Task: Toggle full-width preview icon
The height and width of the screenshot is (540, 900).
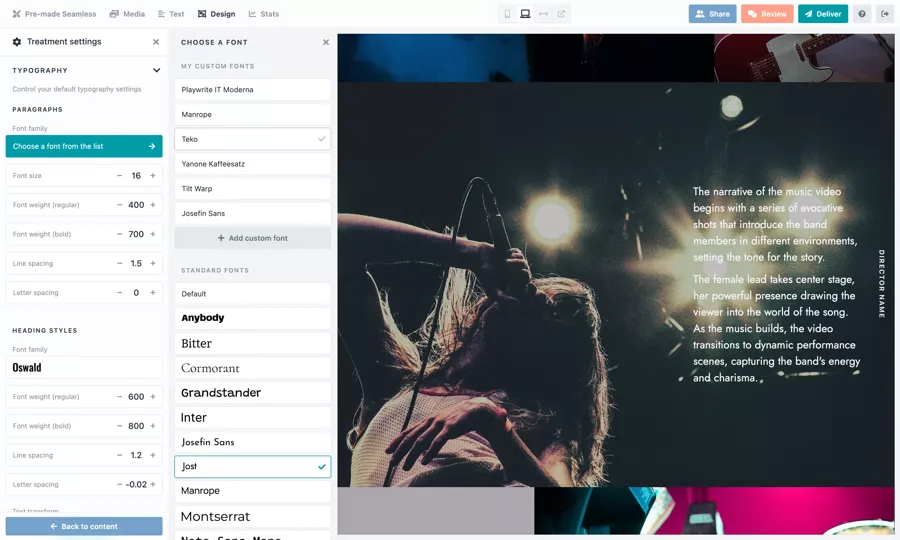Action: [543, 14]
